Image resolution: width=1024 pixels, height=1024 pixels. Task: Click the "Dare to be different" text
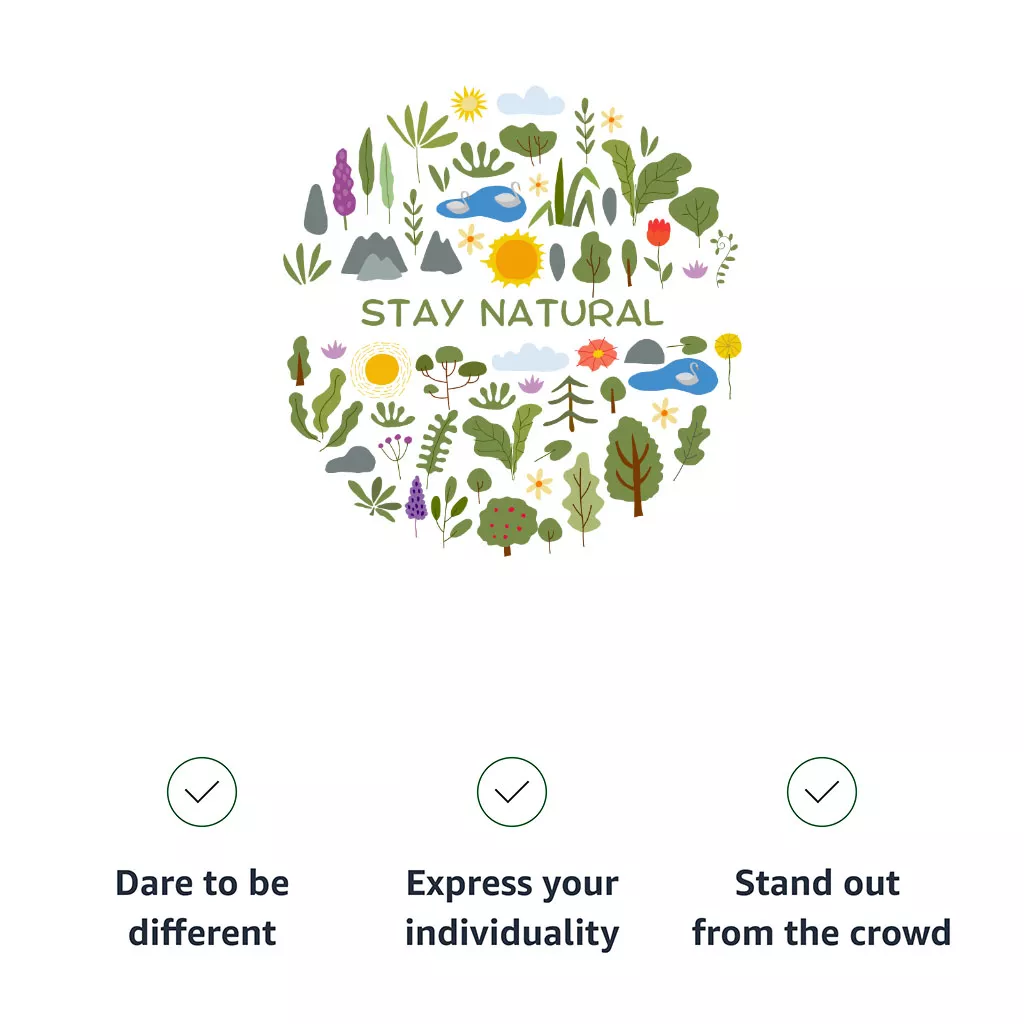(202, 908)
